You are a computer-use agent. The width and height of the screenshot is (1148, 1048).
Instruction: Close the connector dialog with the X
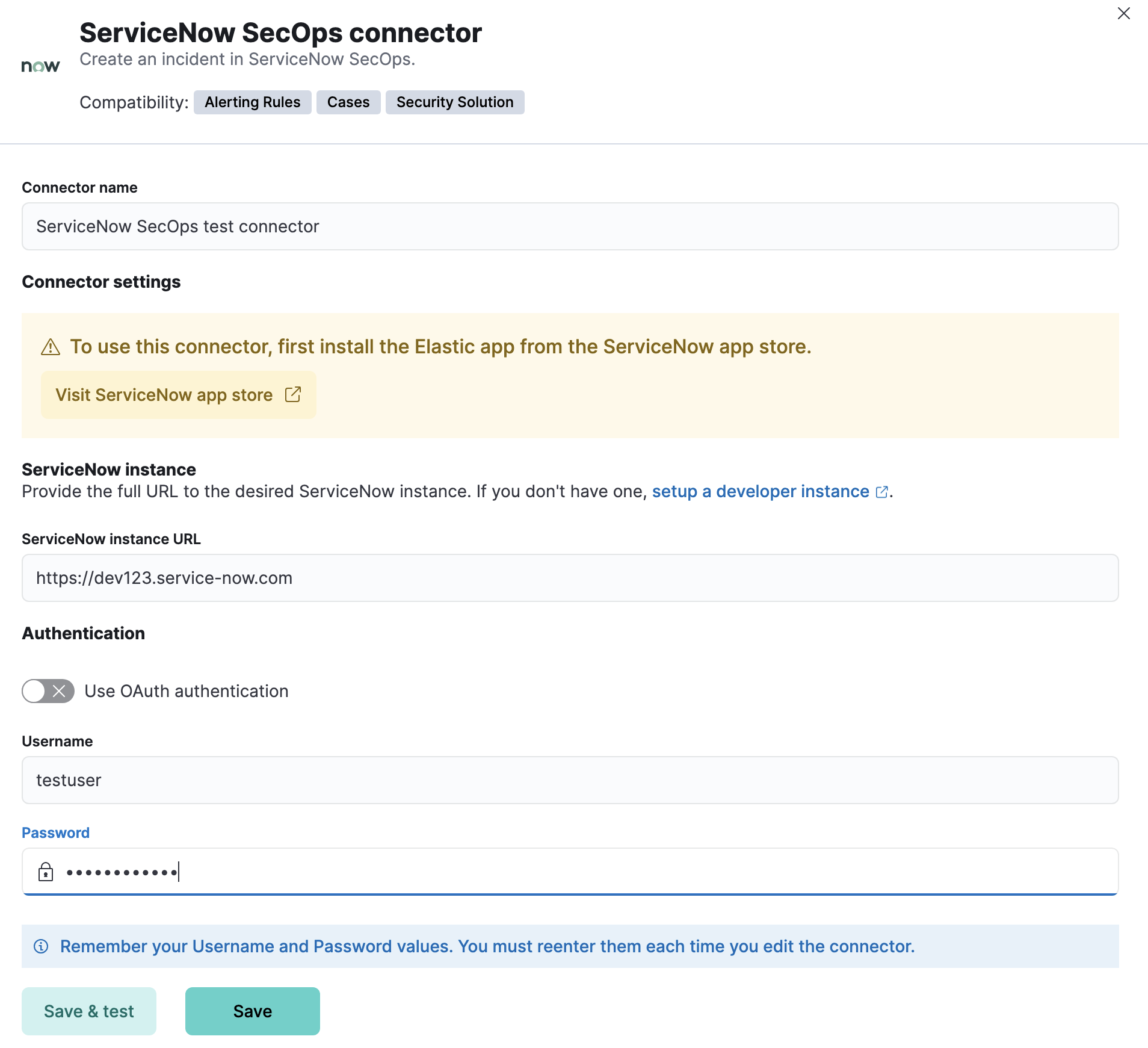1123,13
